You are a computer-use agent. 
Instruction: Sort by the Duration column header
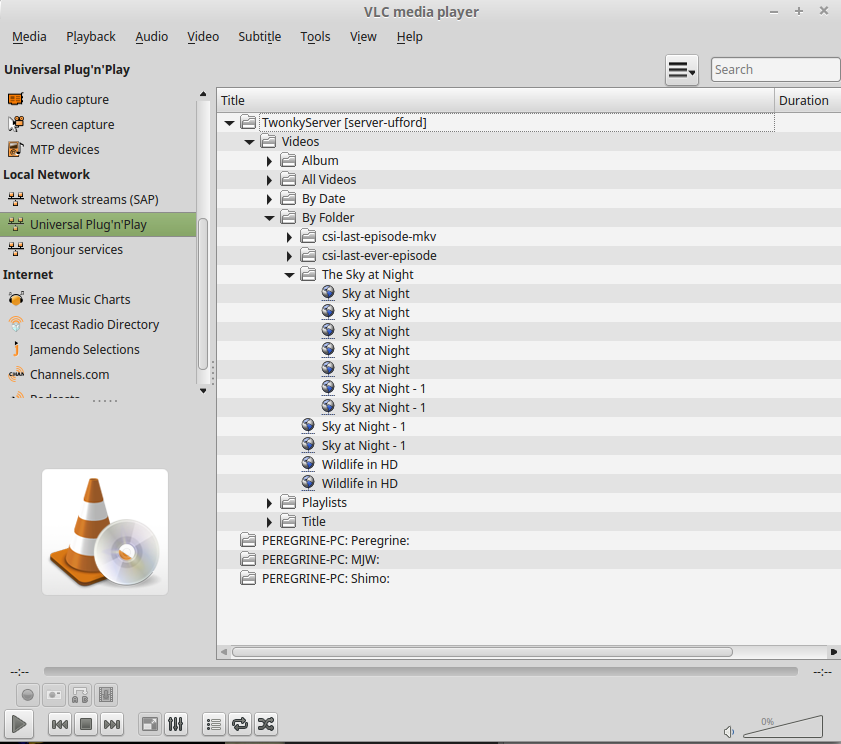click(x=807, y=100)
